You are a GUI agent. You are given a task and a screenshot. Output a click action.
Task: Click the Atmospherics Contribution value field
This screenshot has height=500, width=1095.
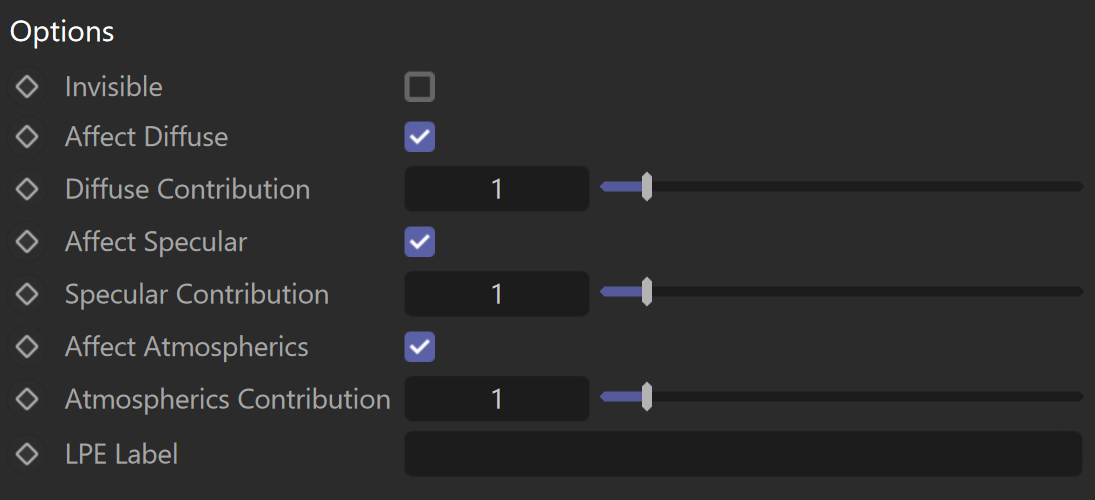click(x=497, y=398)
